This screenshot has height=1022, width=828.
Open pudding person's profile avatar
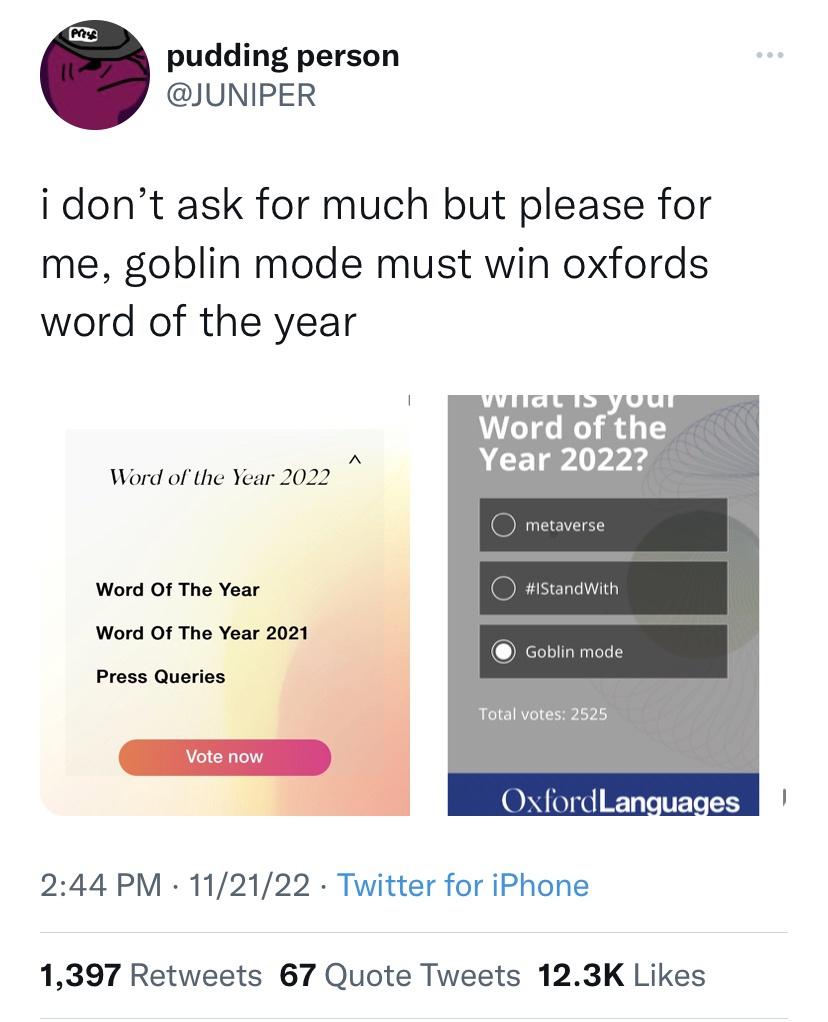coord(94,75)
